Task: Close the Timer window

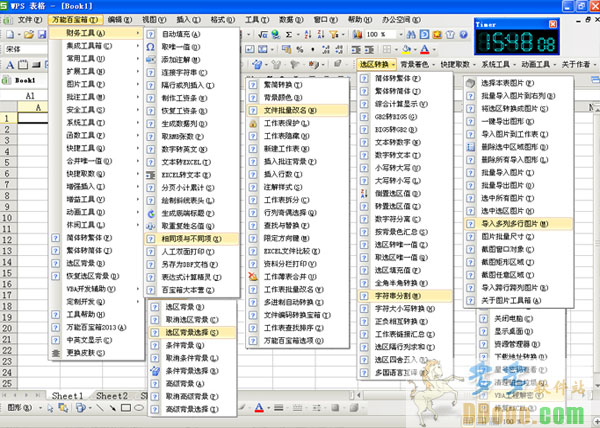Action: (553, 24)
